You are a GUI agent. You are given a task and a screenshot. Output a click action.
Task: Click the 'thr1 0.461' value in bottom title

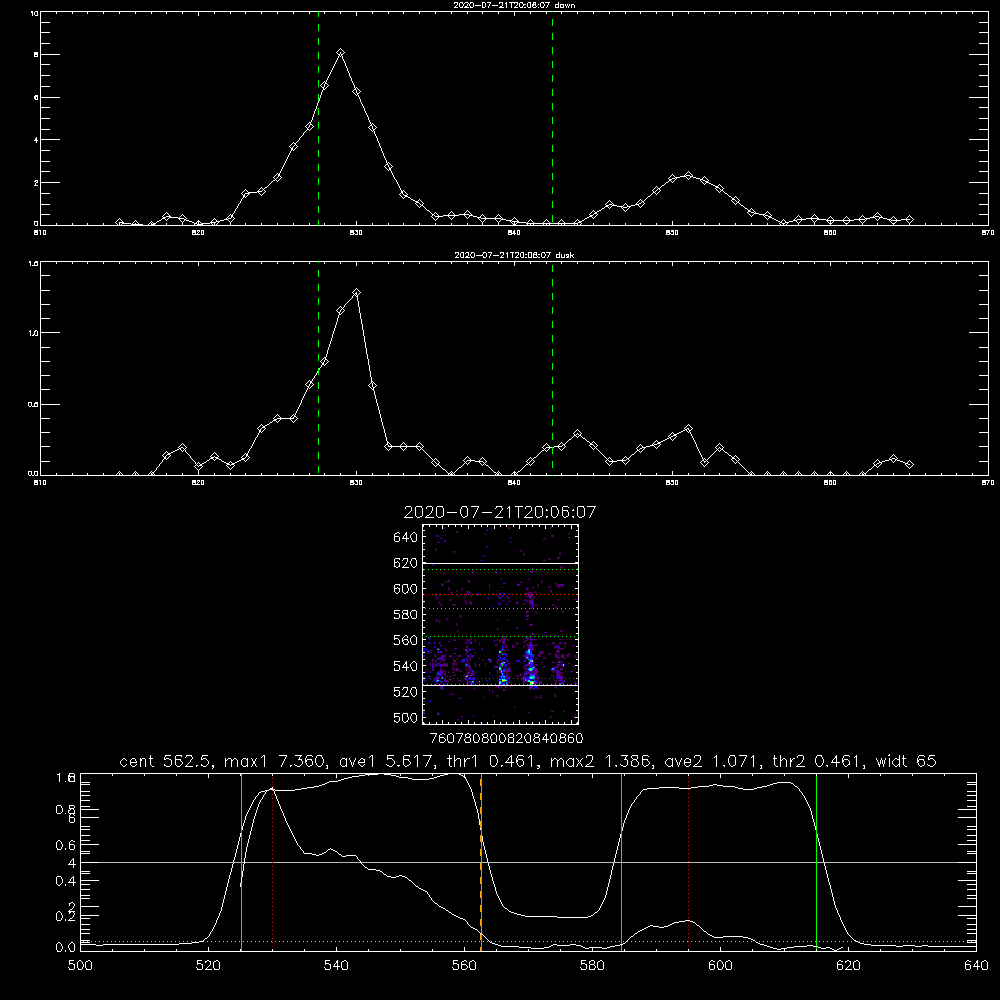490,761
